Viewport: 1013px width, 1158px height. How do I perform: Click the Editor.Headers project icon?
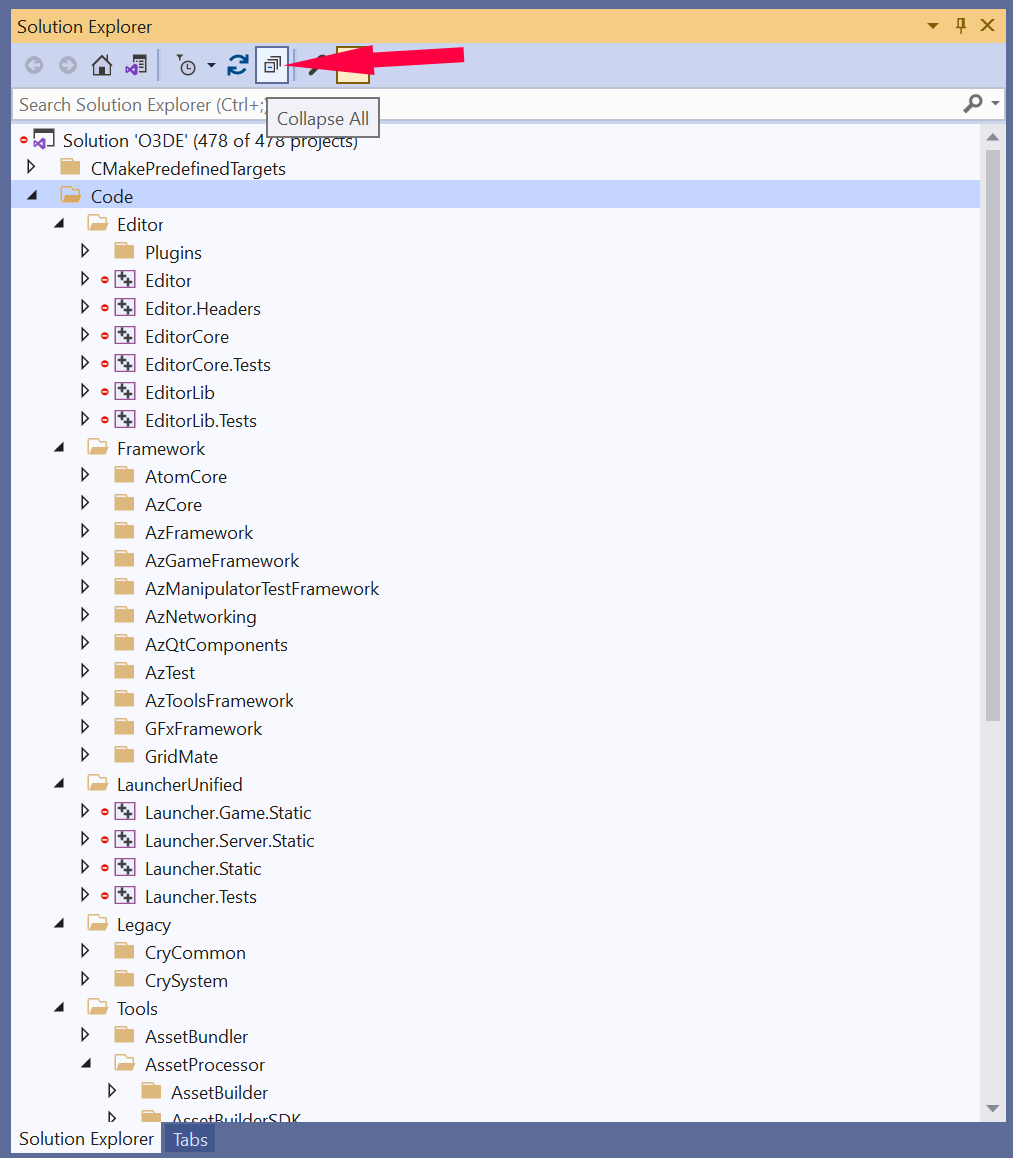[x=125, y=307]
